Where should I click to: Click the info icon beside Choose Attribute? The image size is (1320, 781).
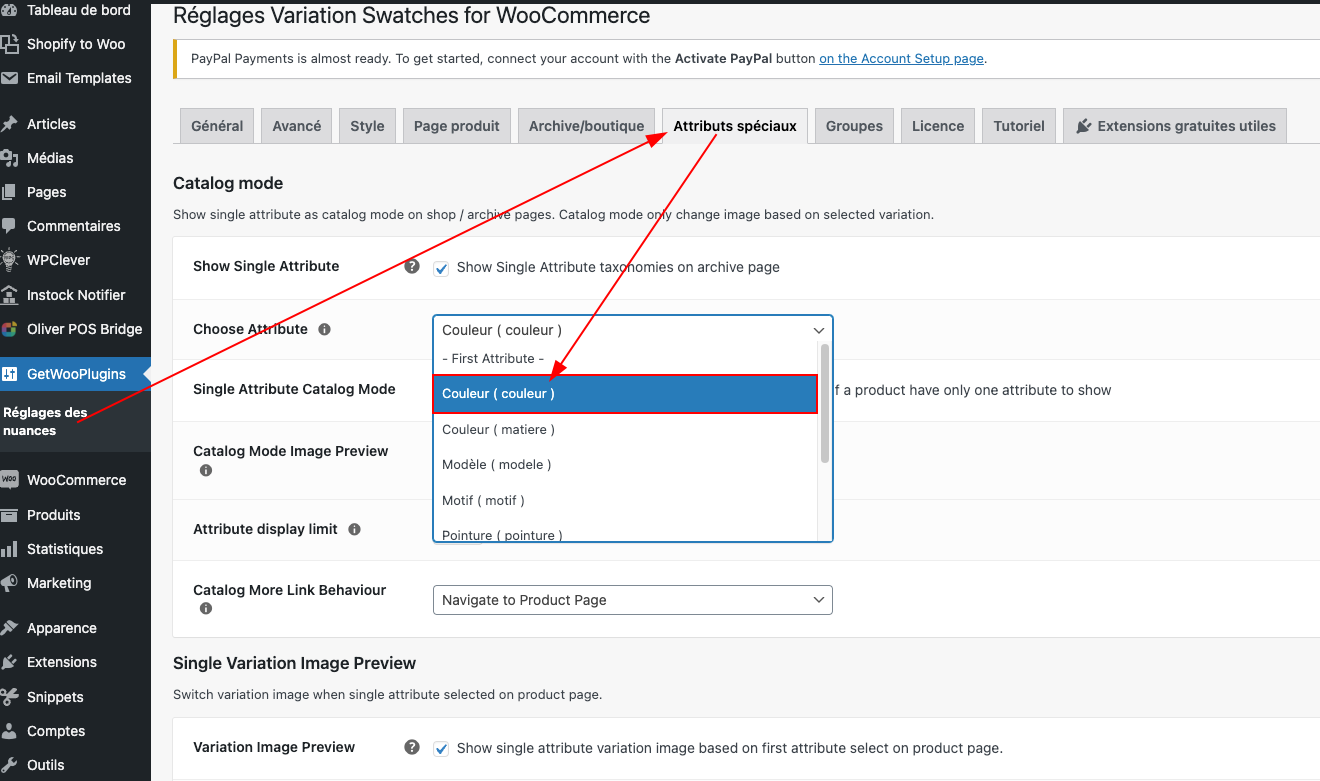[x=324, y=329]
